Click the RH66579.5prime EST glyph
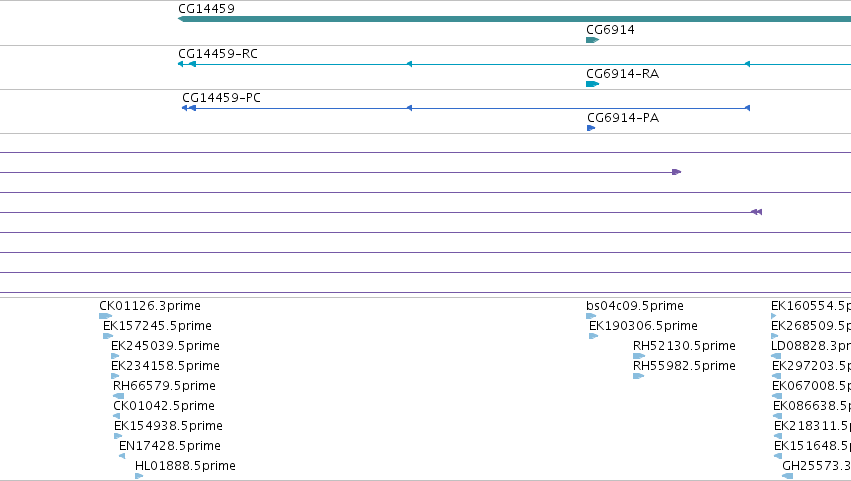The height and width of the screenshot is (481, 851). point(118,396)
